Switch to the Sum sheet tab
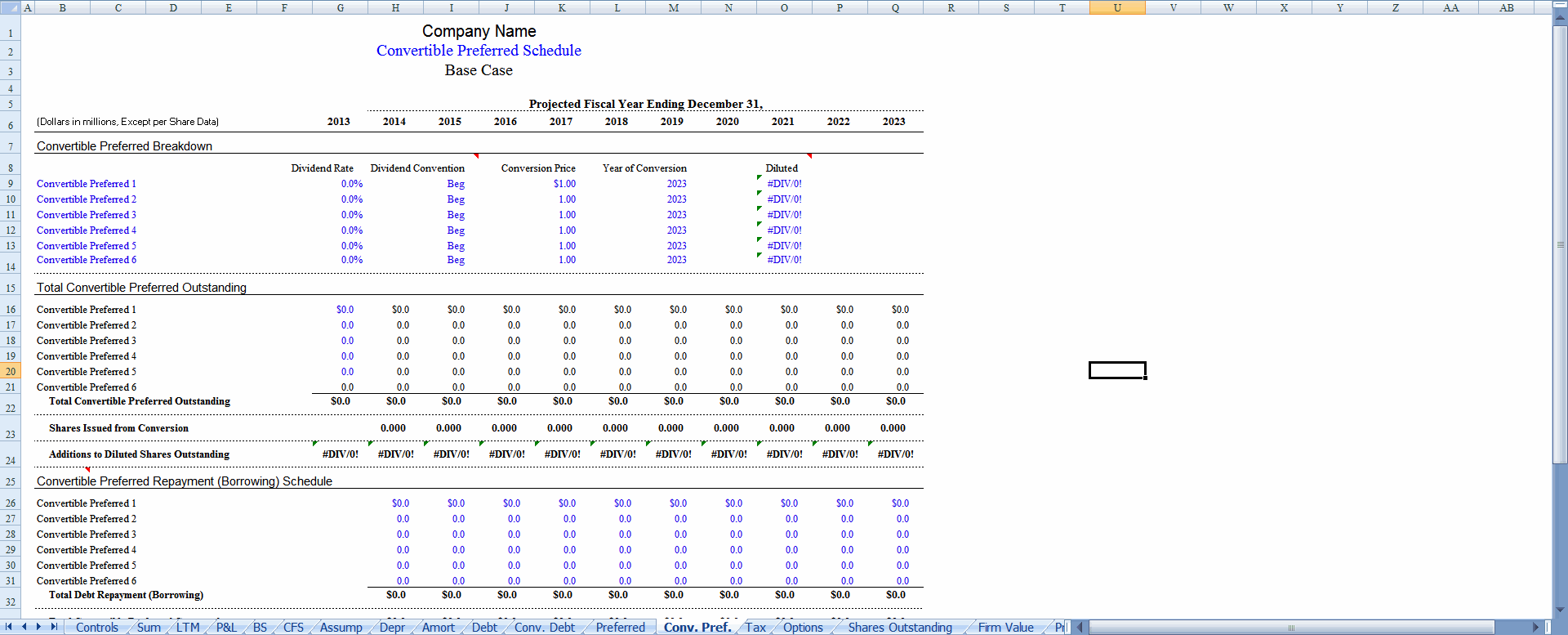 tap(149, 628)
